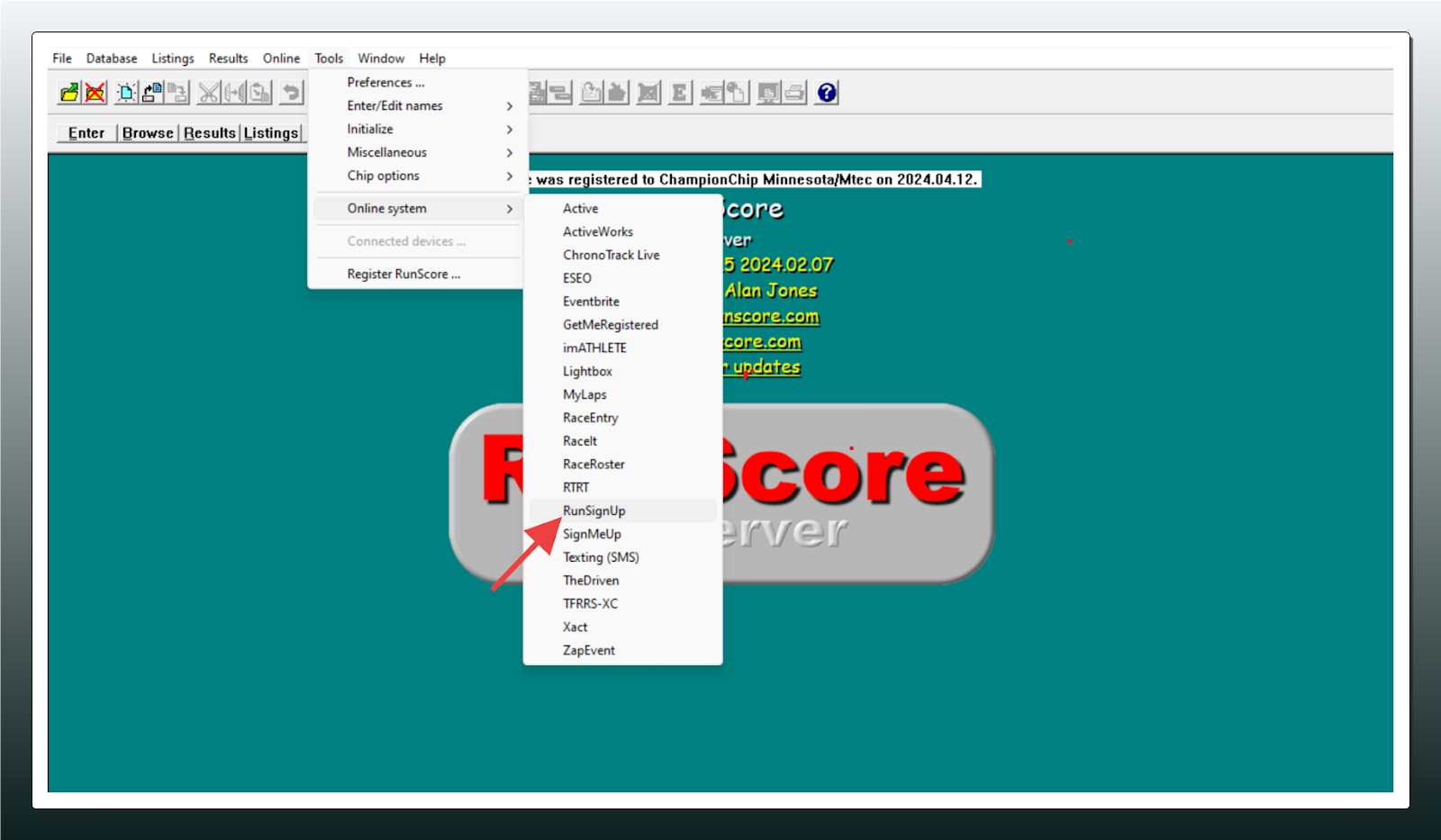The image size is (1441, 840).
Task: Select TFRRS-XC from the submenu
Action: [x=622, y=604]
